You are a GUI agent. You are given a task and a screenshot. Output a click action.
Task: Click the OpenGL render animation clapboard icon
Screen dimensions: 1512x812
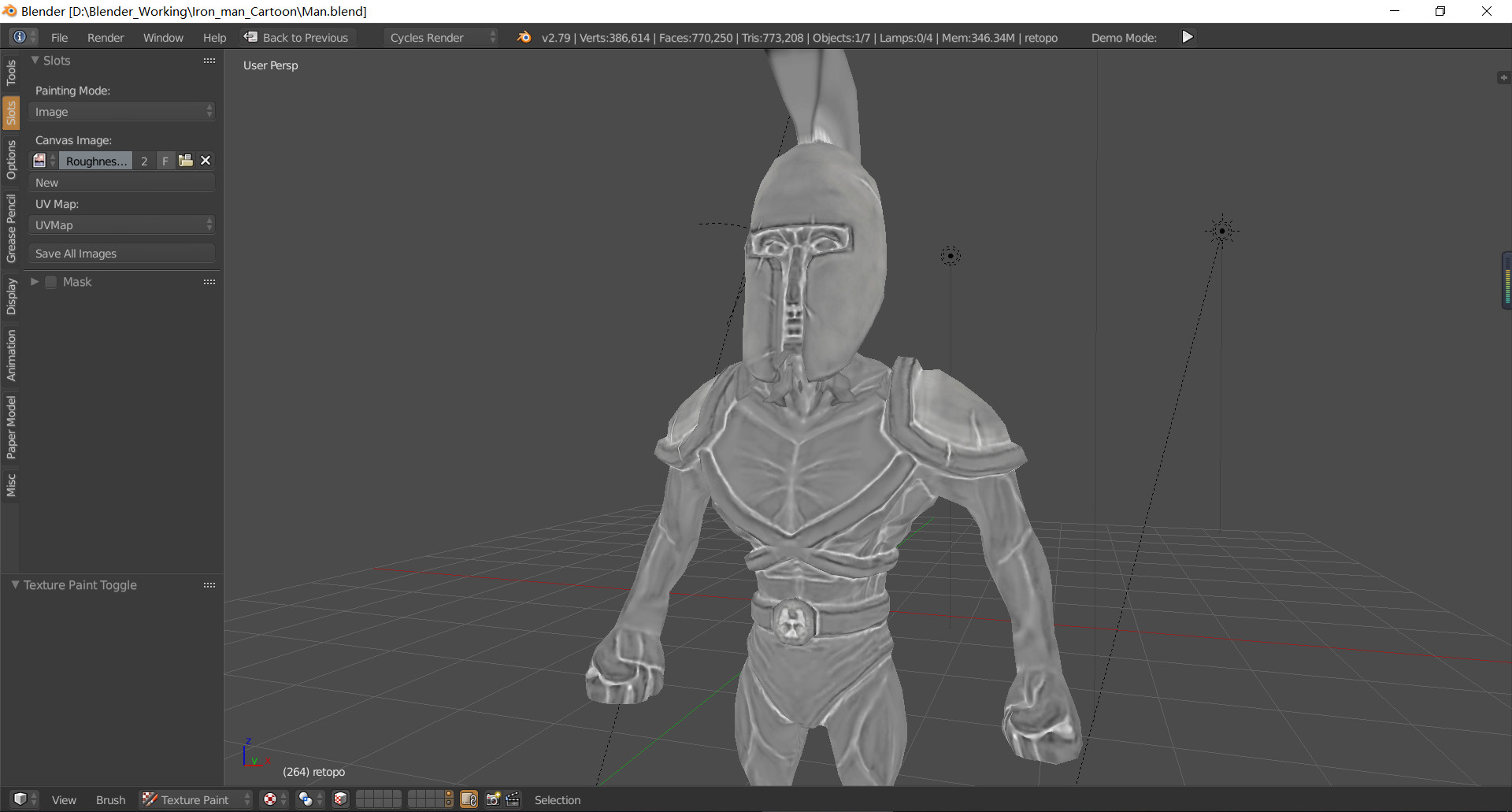[513, 799]
